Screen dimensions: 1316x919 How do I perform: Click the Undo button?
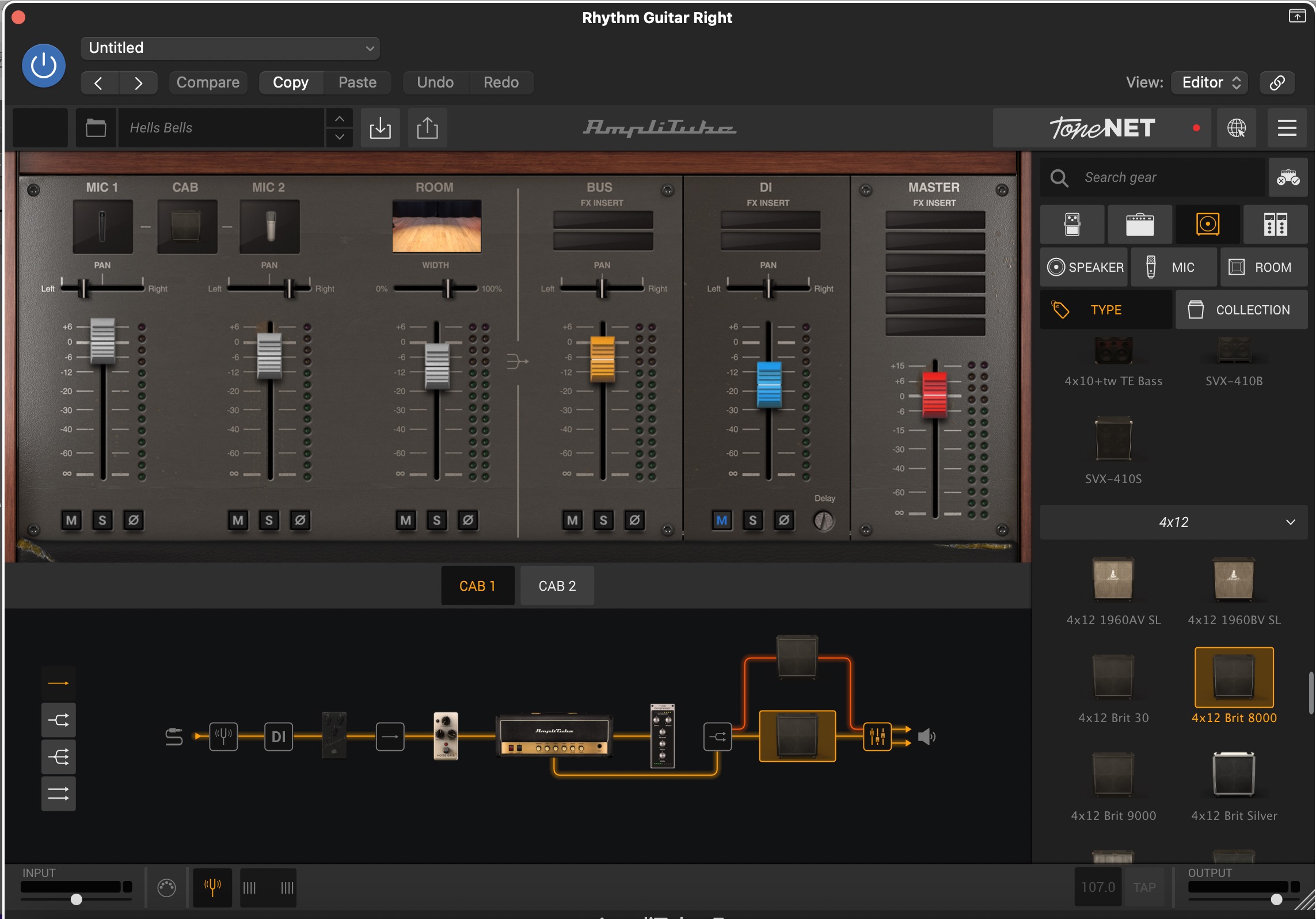click(x=435, y=83)
